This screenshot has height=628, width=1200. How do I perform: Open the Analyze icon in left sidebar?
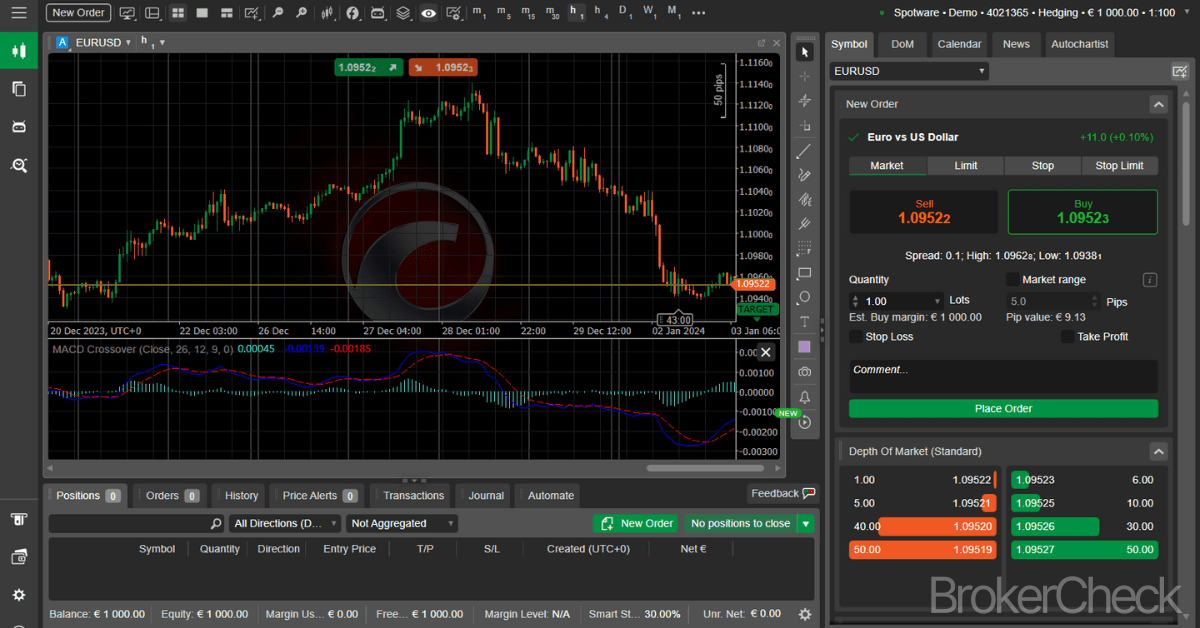pyautogui.click(x=18, y=165)
